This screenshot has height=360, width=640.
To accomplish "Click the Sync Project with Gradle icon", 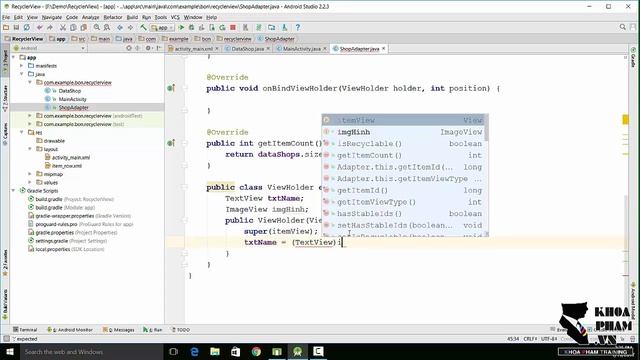I will coord(259,27).
